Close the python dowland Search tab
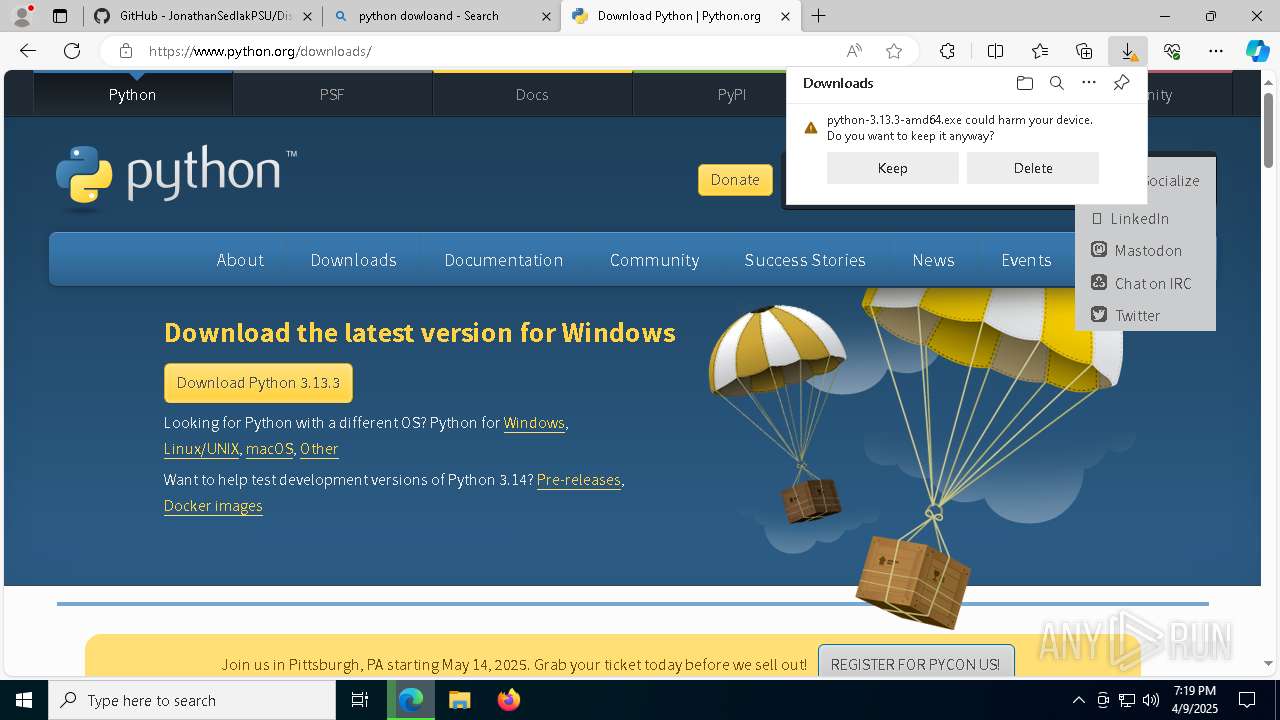1280x720 pixels. click(x=546, y=16)
